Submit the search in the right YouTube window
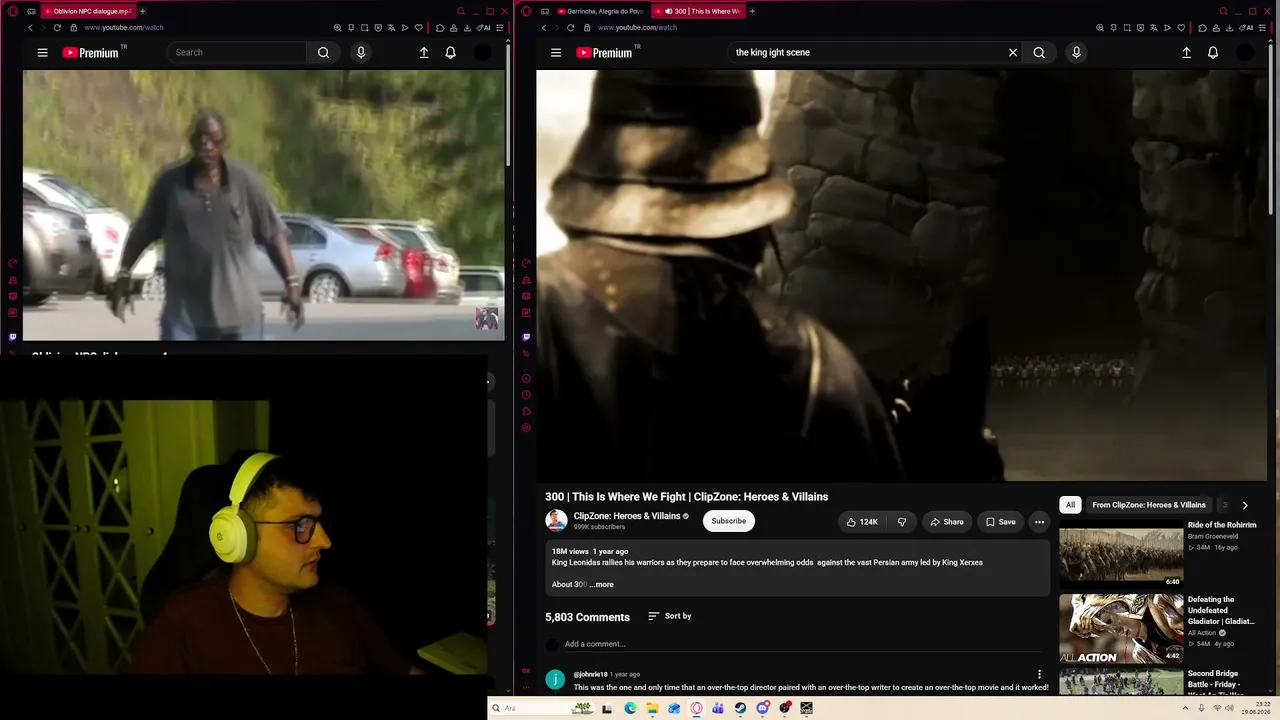1280x720 pixels. pyautogui.click(x=1039, y=53)
